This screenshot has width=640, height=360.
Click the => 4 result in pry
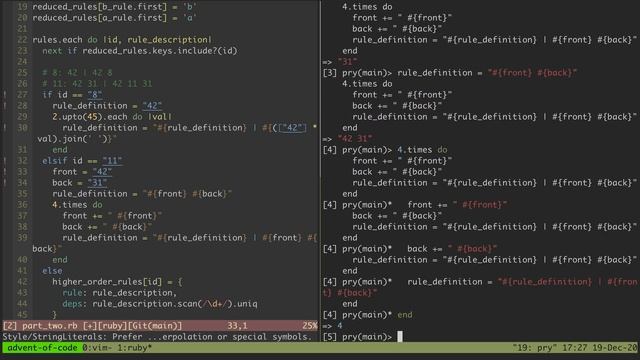click(332, 326)
